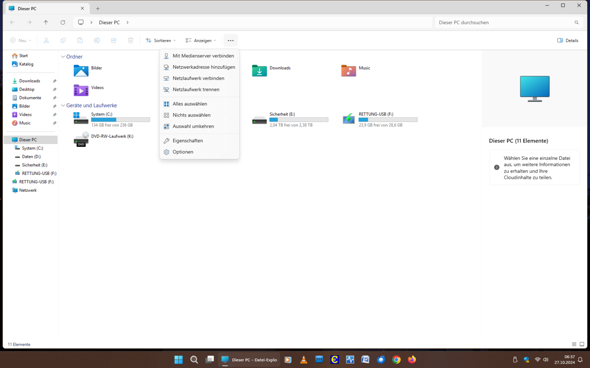The image size is (590, 368).
Task: Open VLC media player from taskbar
Action: [304, 360]
